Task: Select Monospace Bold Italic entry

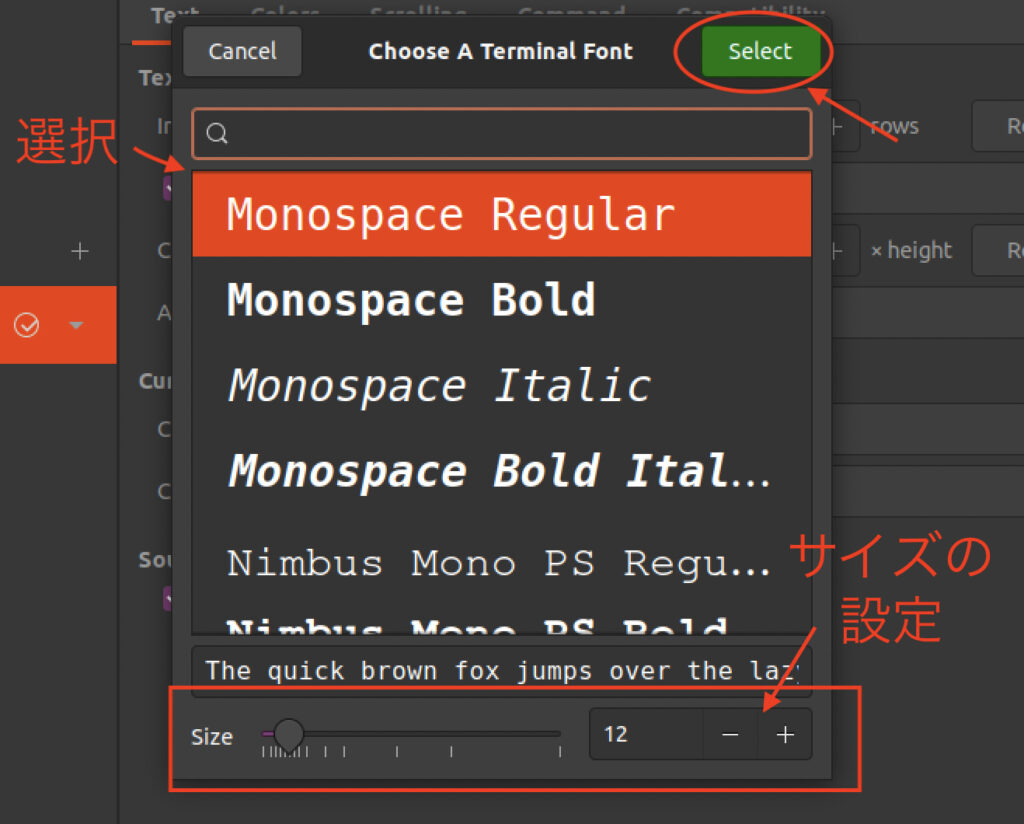Action: click(501, 471)
